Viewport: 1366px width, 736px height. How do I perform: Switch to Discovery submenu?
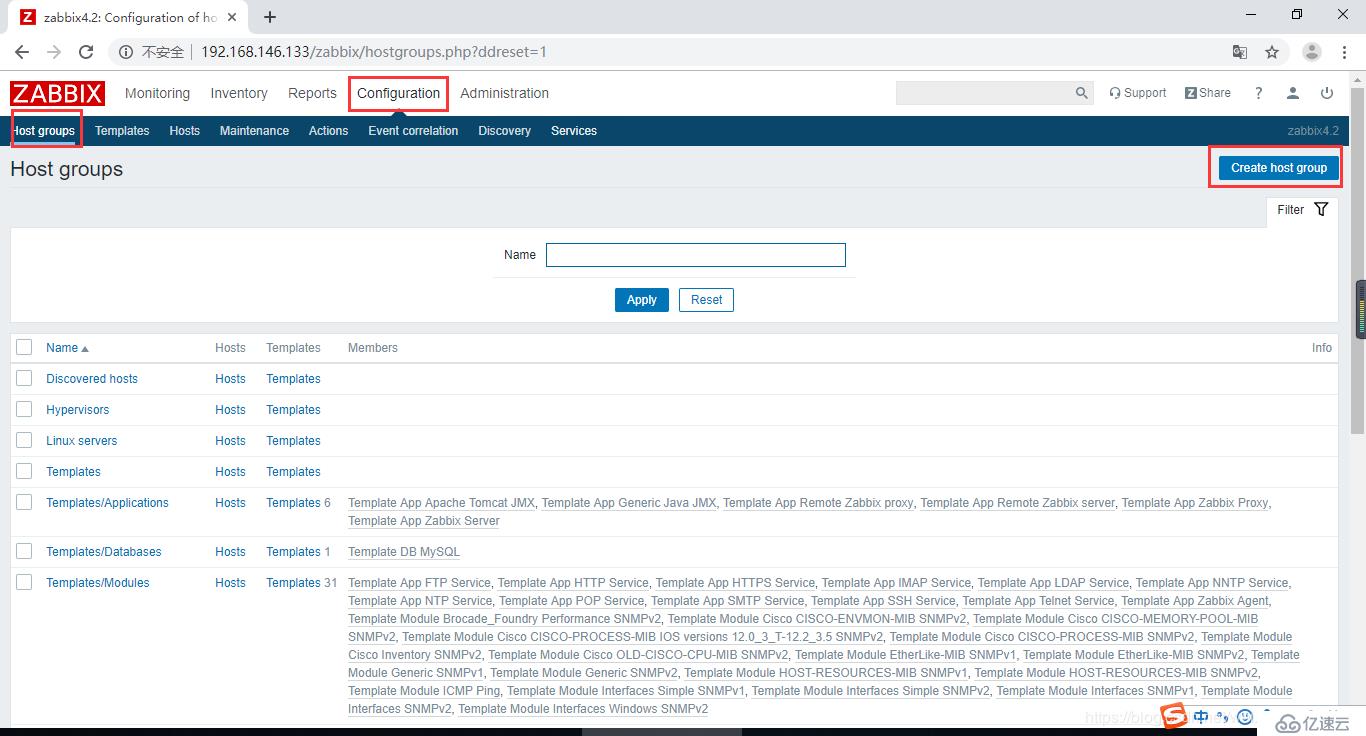coord(504,131)
